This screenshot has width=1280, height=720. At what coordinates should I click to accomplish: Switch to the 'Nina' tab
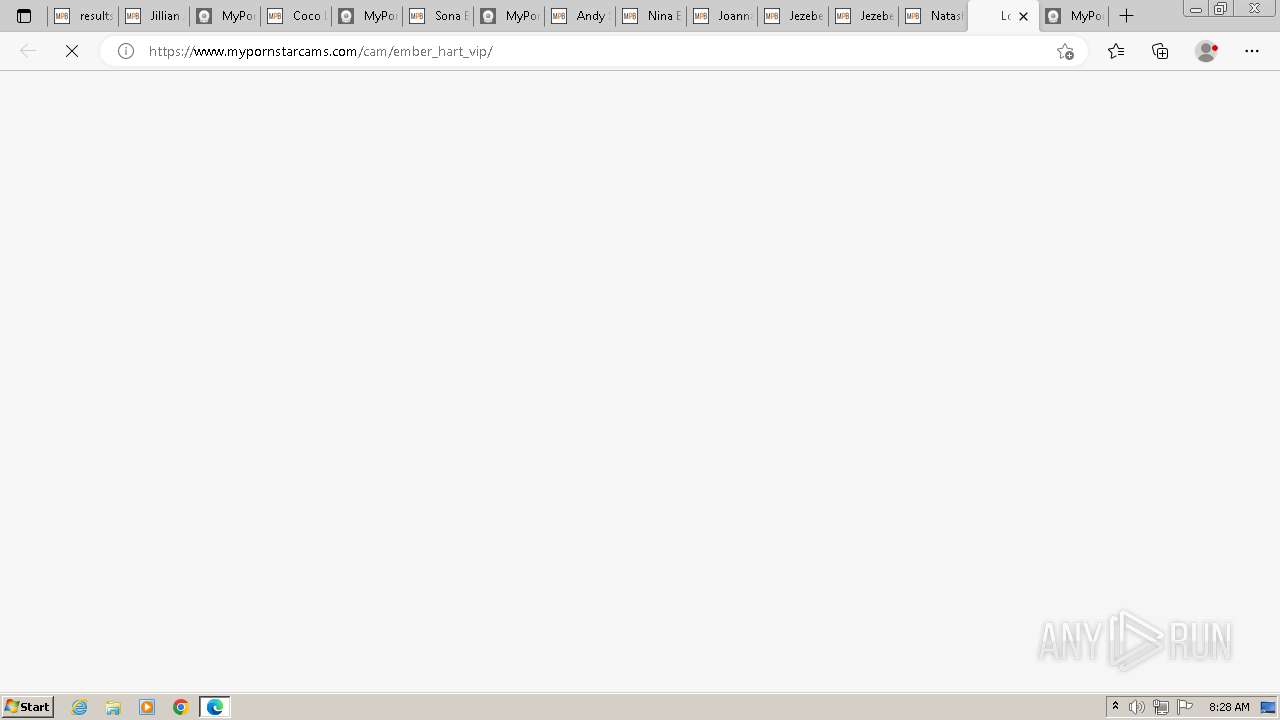pyautogui.click(x=651, y=16)
